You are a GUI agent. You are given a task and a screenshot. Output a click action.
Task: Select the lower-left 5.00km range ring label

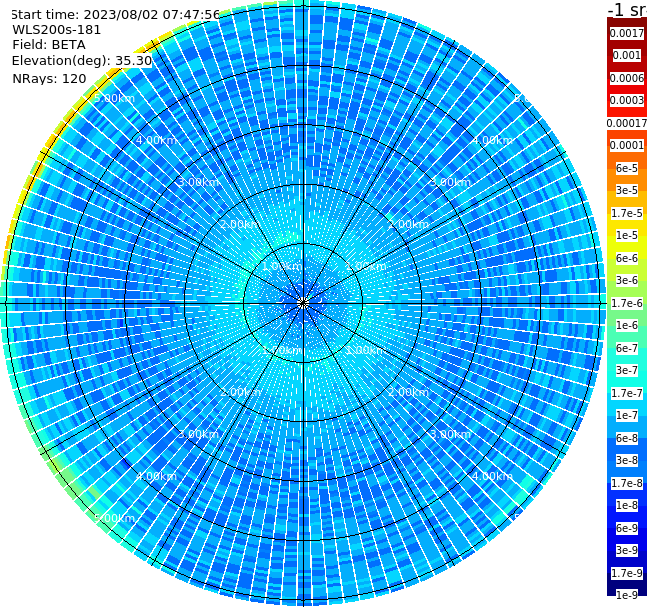114,518
